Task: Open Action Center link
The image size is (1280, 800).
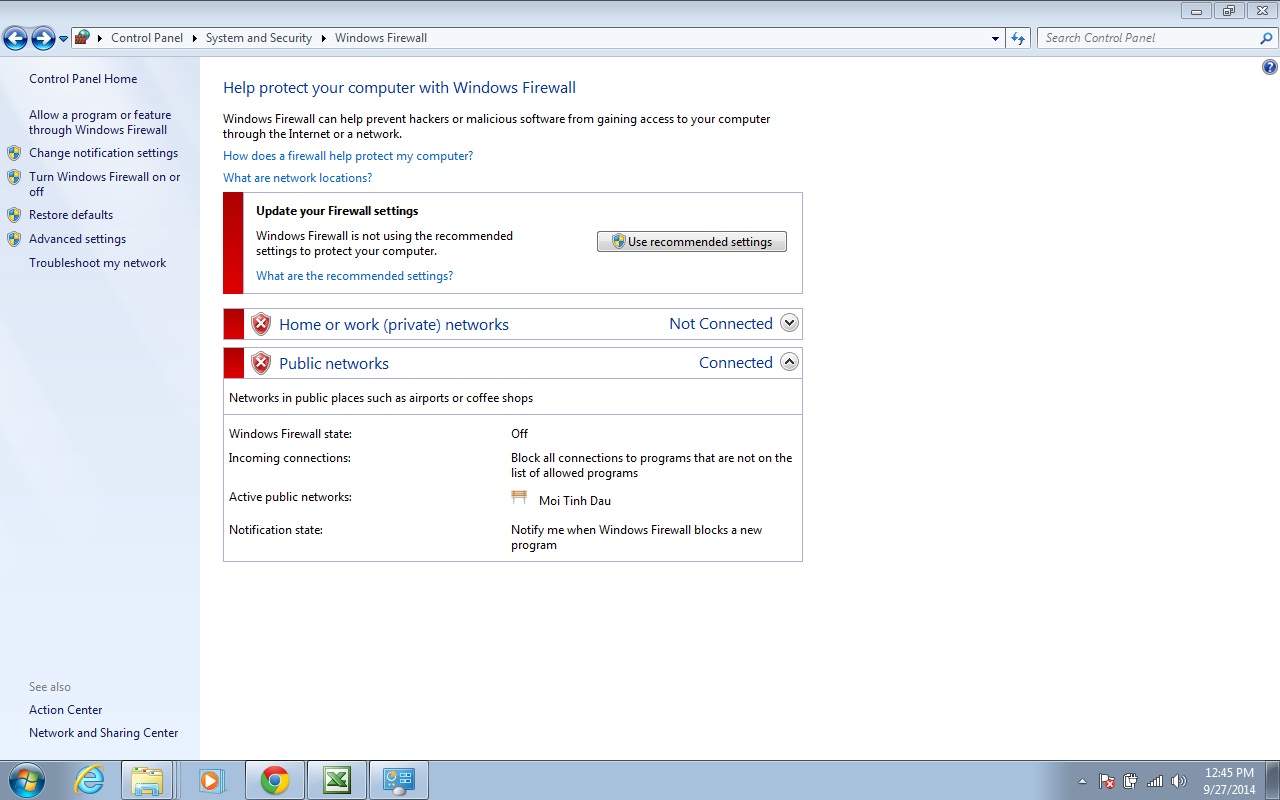Action: point(65,710)
